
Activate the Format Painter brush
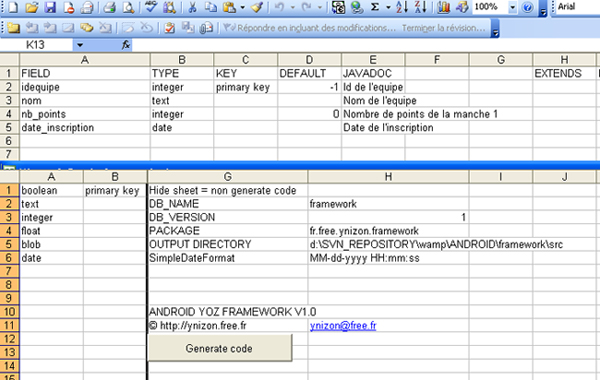pyautogui.click(x=257, y=7)
